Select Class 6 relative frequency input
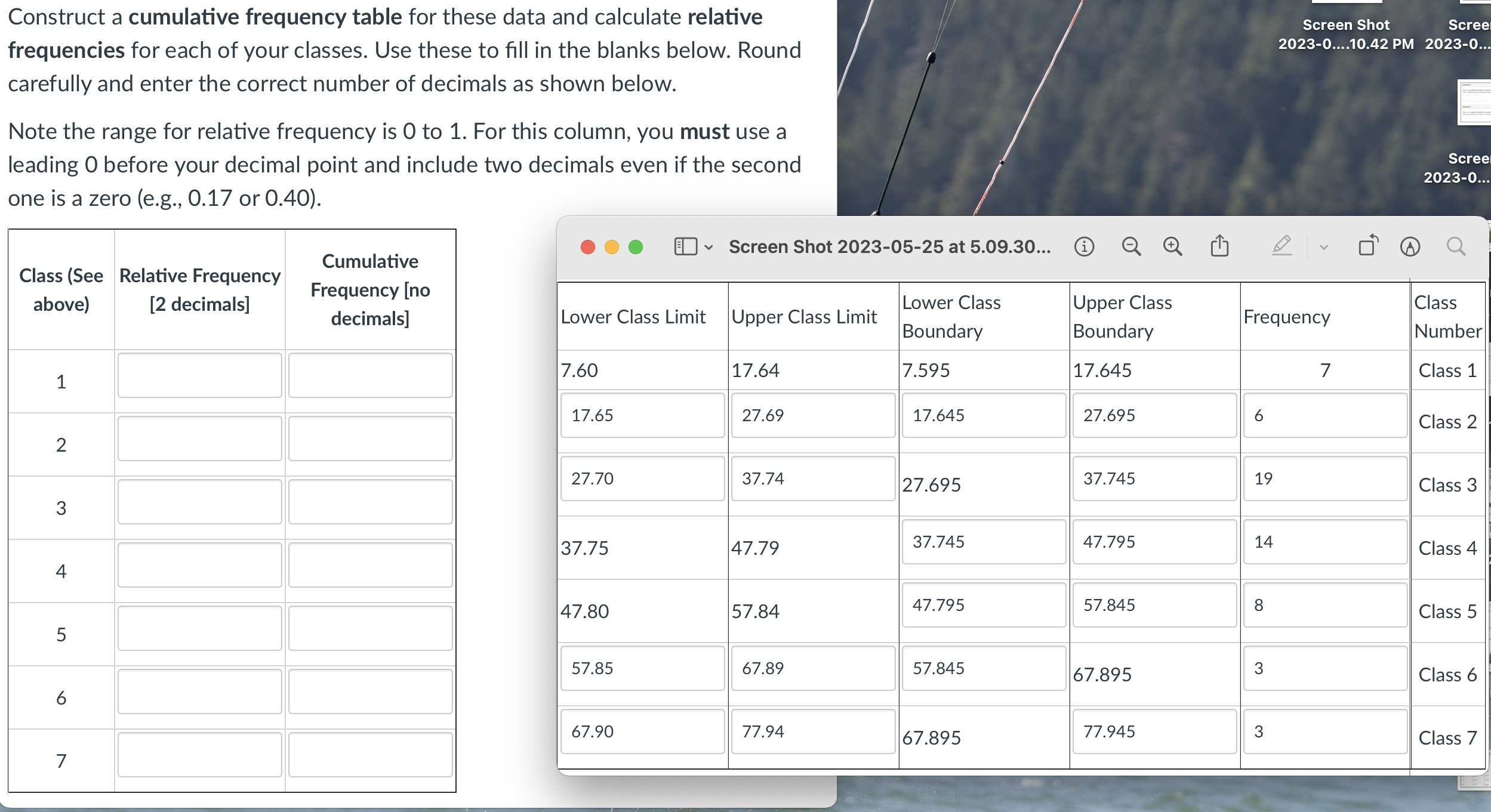This screenshot has width=1491, height=812. point(200,691)
